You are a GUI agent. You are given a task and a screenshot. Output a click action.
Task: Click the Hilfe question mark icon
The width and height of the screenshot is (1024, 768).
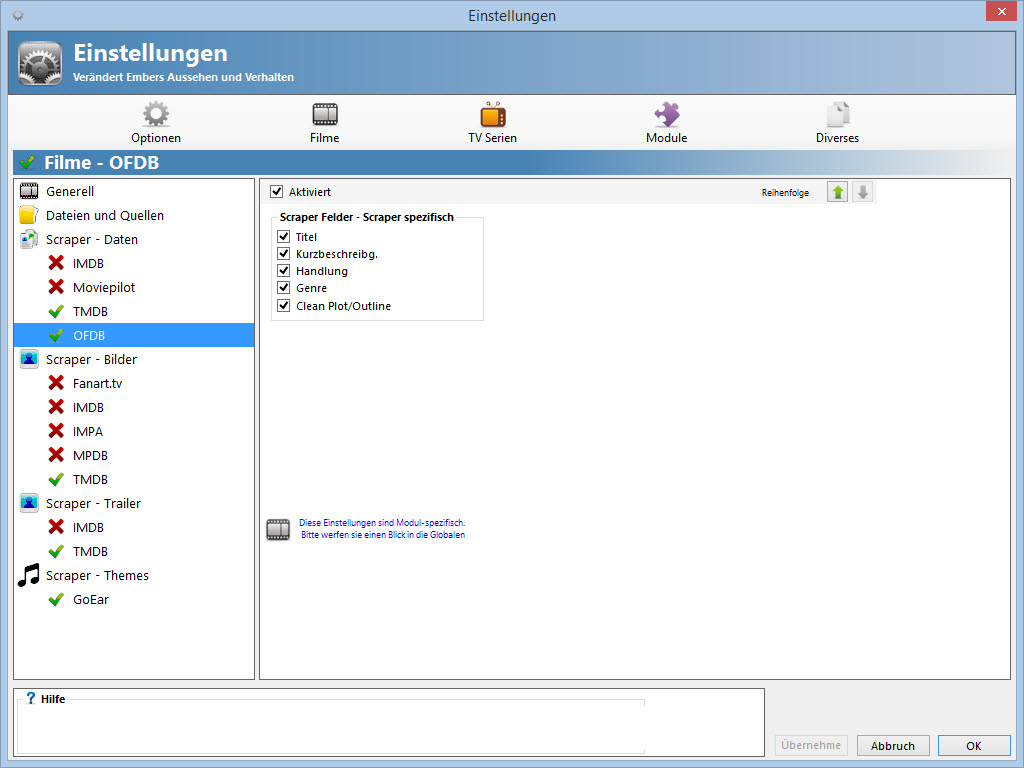pyautogui.click(x=31, y=698)
